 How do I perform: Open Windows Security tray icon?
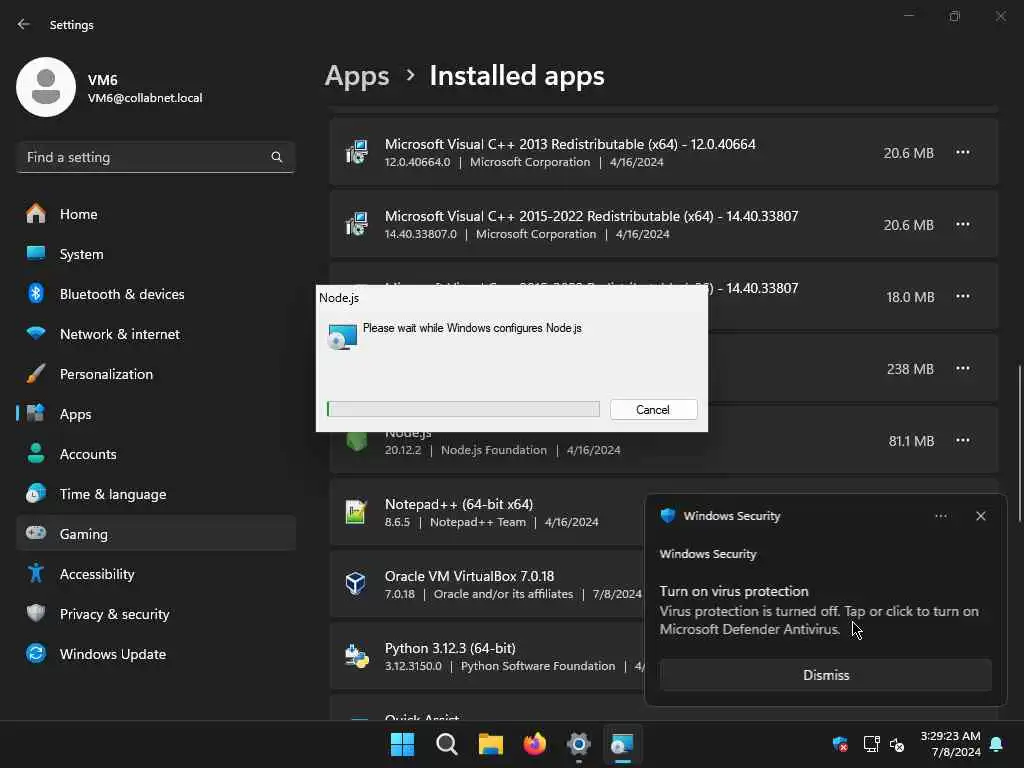[x=840, y=744]
